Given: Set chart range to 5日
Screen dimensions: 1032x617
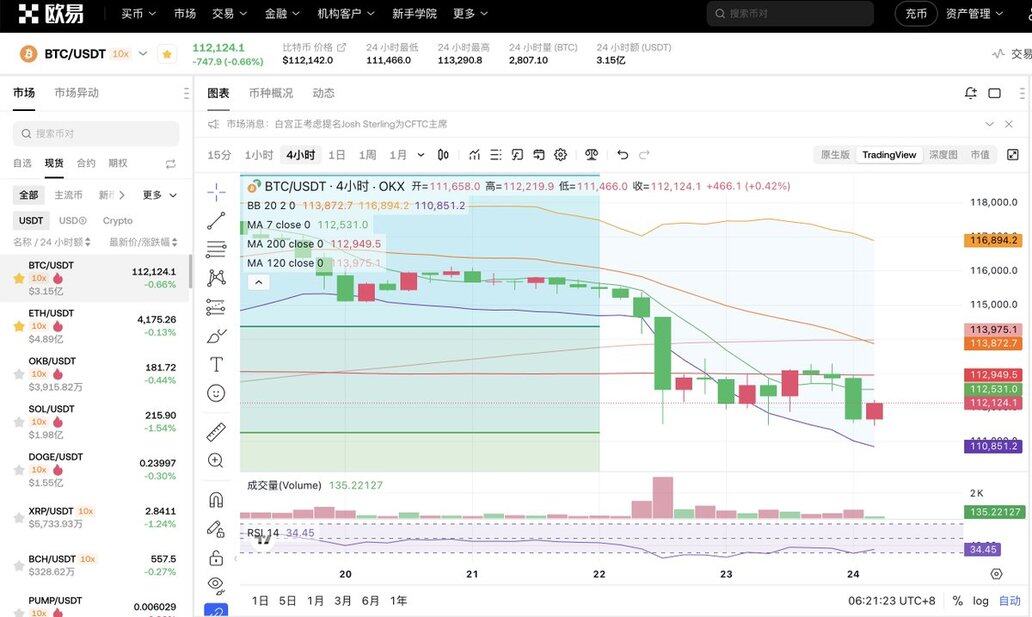Looking at the screenshot, I should 287,601.
